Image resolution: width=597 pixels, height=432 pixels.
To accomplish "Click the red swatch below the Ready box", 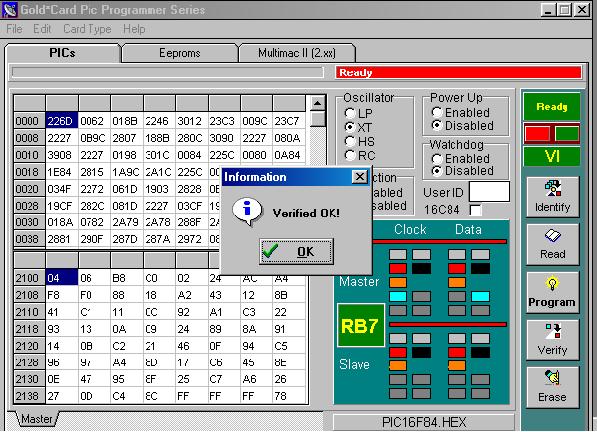I will point(538,134).
